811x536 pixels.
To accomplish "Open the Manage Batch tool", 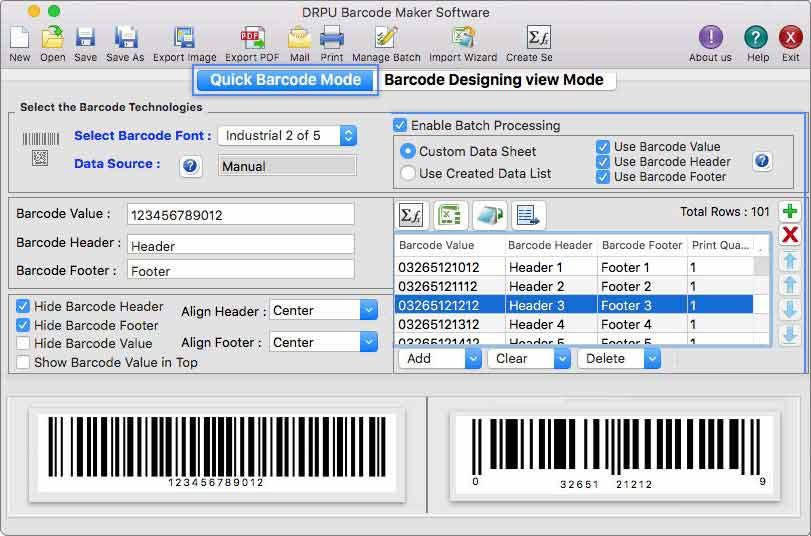I will click(x=386, y=37).
